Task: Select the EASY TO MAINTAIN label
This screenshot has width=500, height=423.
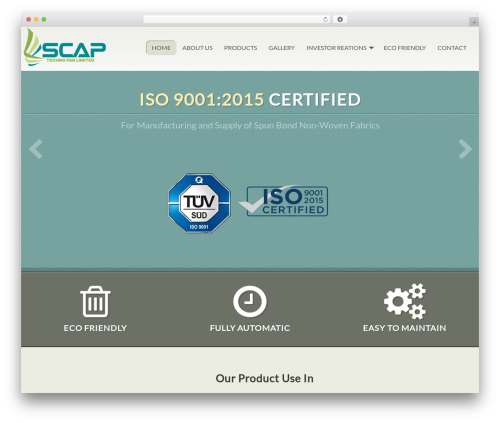Action: (x=404, y=328)
